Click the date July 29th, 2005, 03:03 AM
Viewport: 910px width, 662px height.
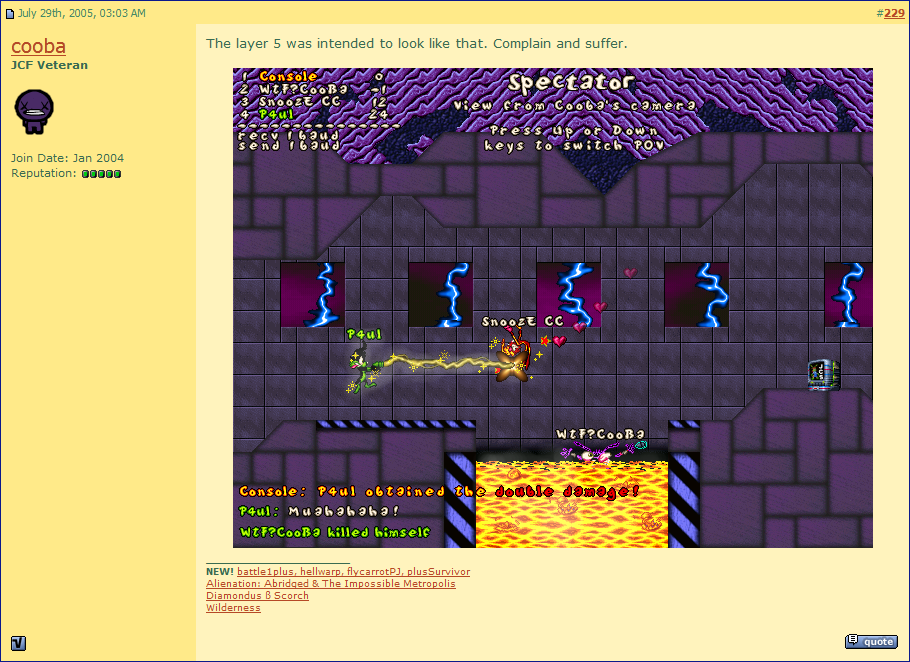82,13
